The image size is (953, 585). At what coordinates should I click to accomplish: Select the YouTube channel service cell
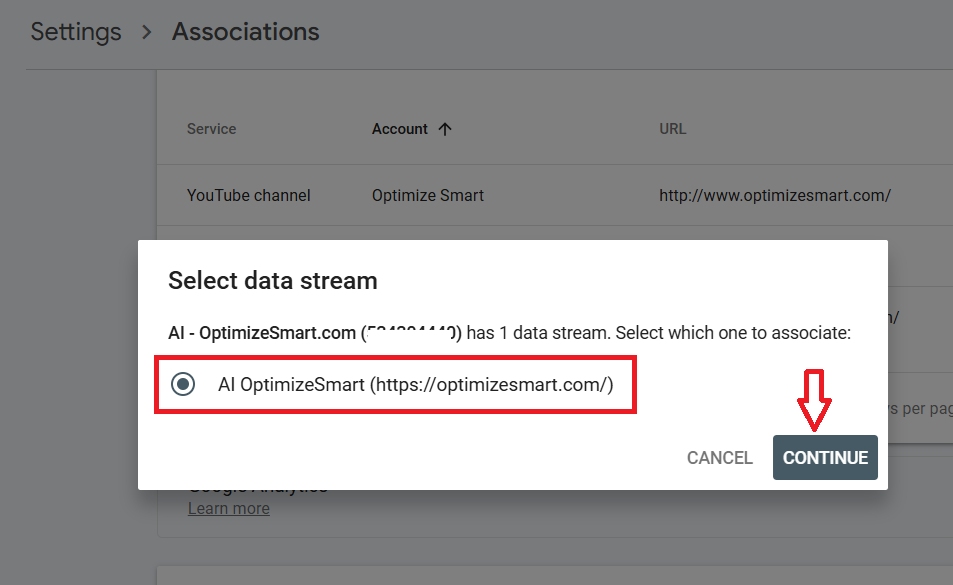pos(249,195)
